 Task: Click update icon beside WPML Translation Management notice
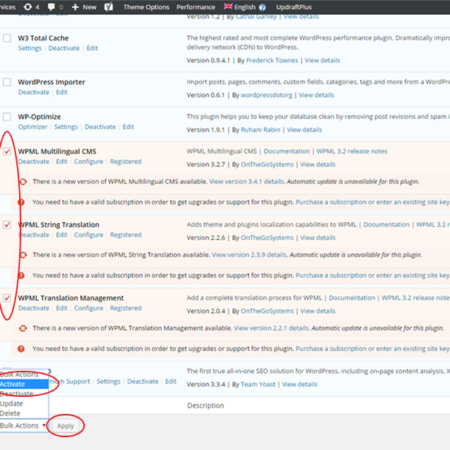(23, 328)
